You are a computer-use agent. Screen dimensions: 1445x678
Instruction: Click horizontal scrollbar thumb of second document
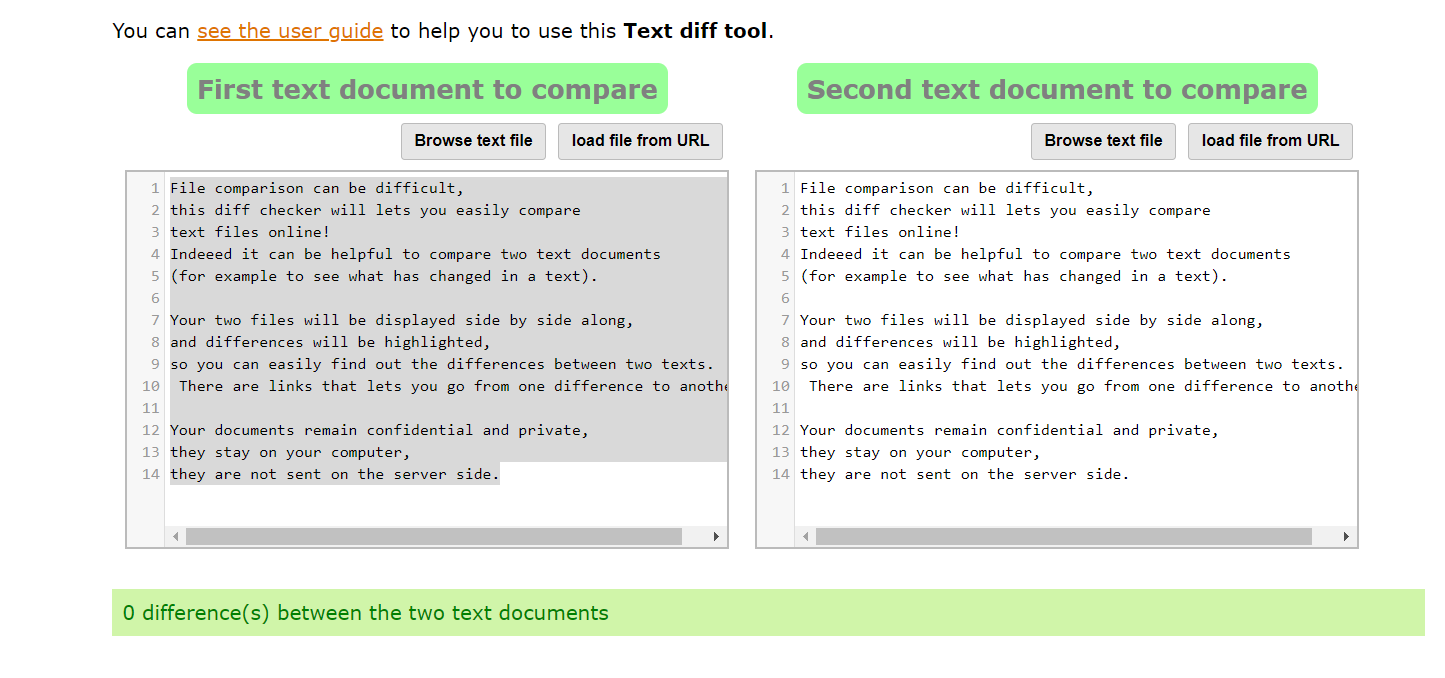[1063, 537]
